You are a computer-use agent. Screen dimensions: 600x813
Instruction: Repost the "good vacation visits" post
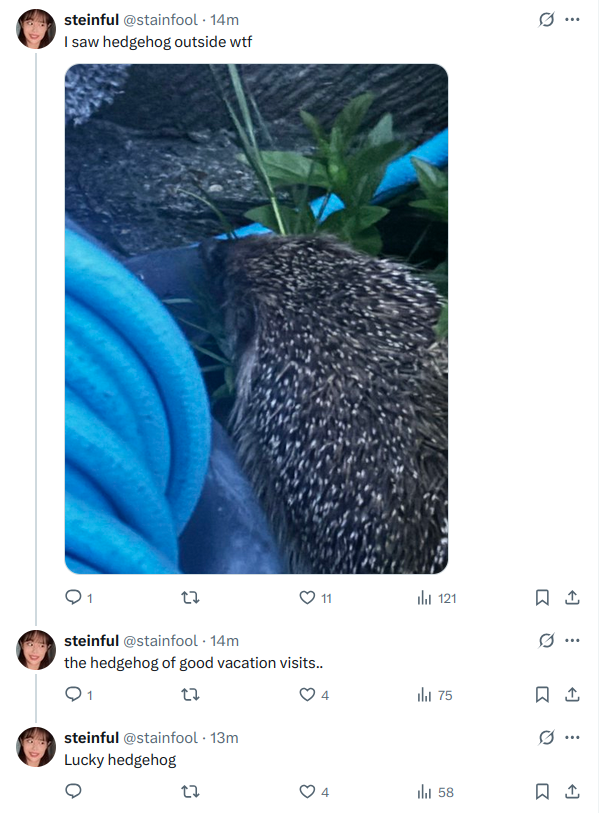click(x=190, y=694)
